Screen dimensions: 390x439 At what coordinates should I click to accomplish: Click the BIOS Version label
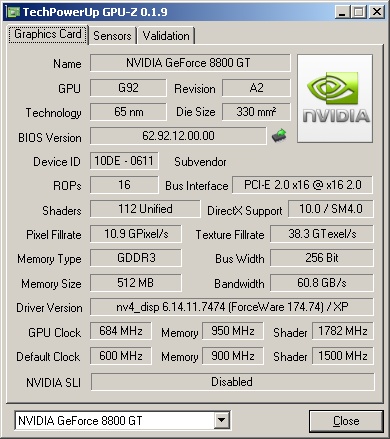[x=50, y=138]
